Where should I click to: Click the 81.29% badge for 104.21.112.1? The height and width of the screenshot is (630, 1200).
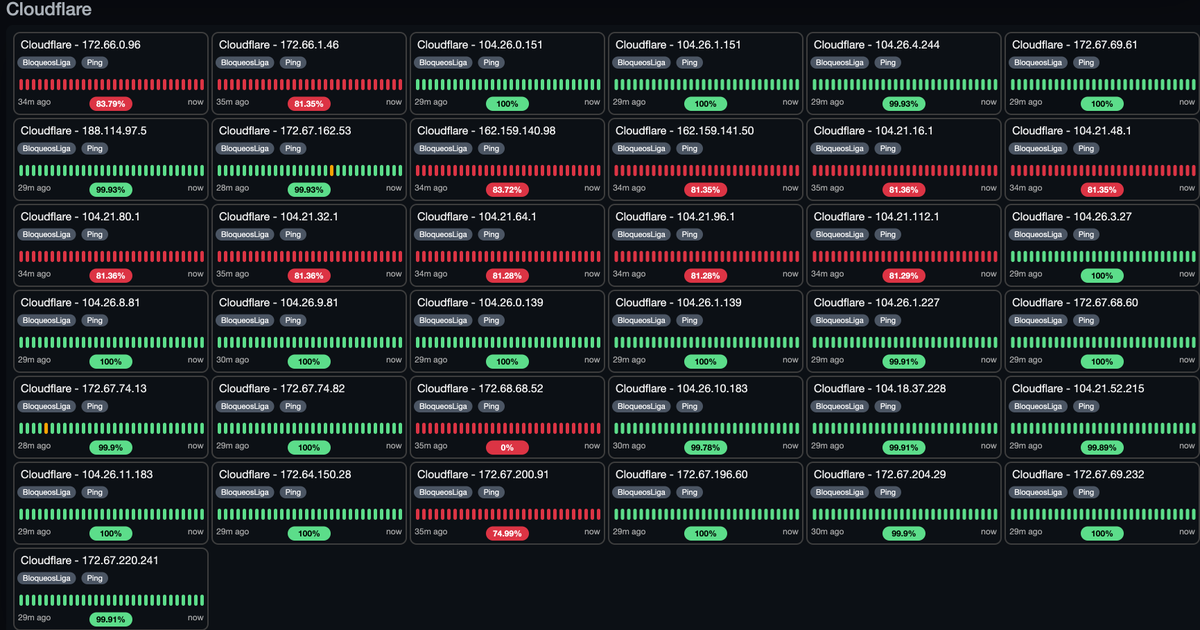tap(904, 275)
